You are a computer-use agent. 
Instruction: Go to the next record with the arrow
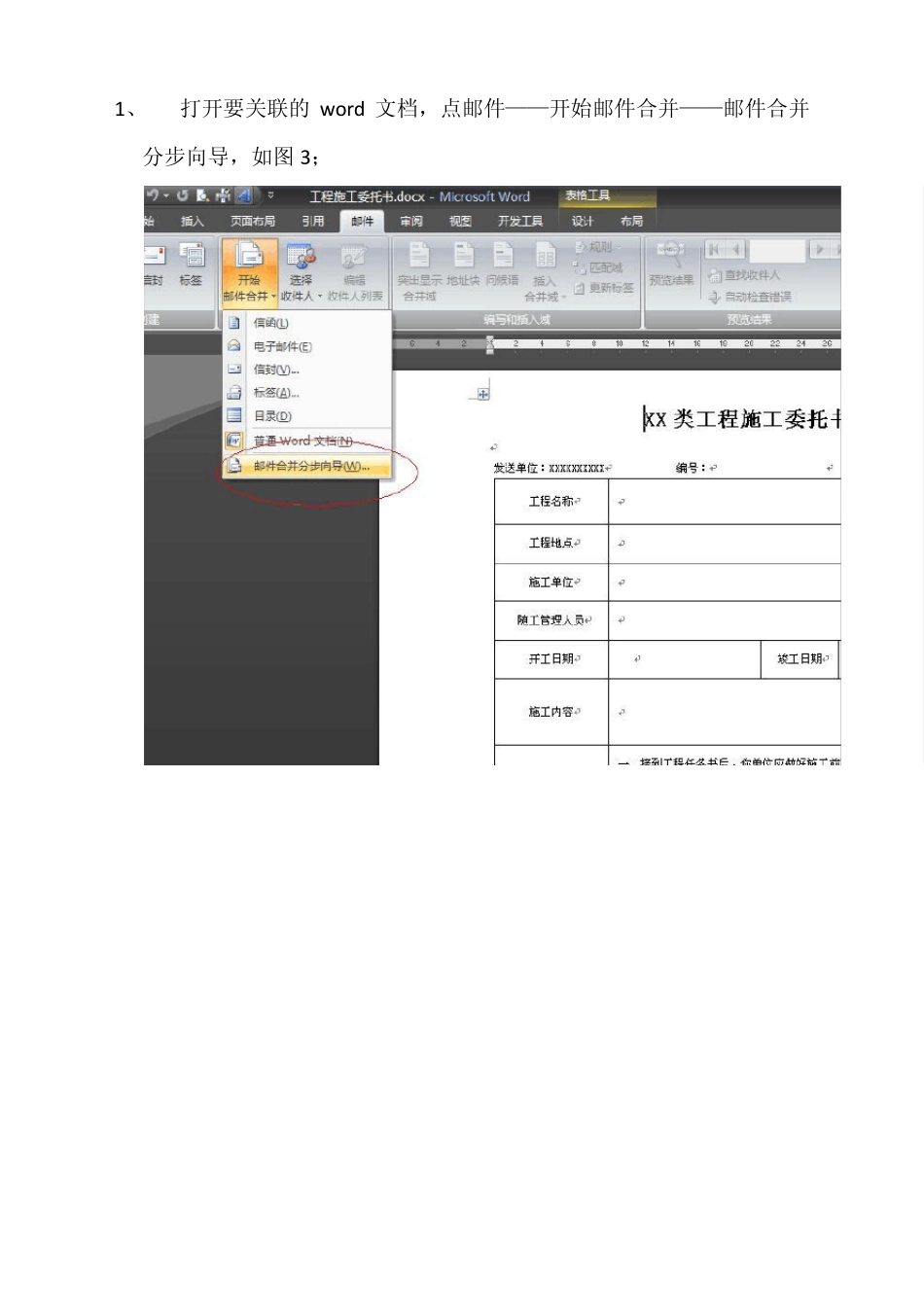[820, 250]
